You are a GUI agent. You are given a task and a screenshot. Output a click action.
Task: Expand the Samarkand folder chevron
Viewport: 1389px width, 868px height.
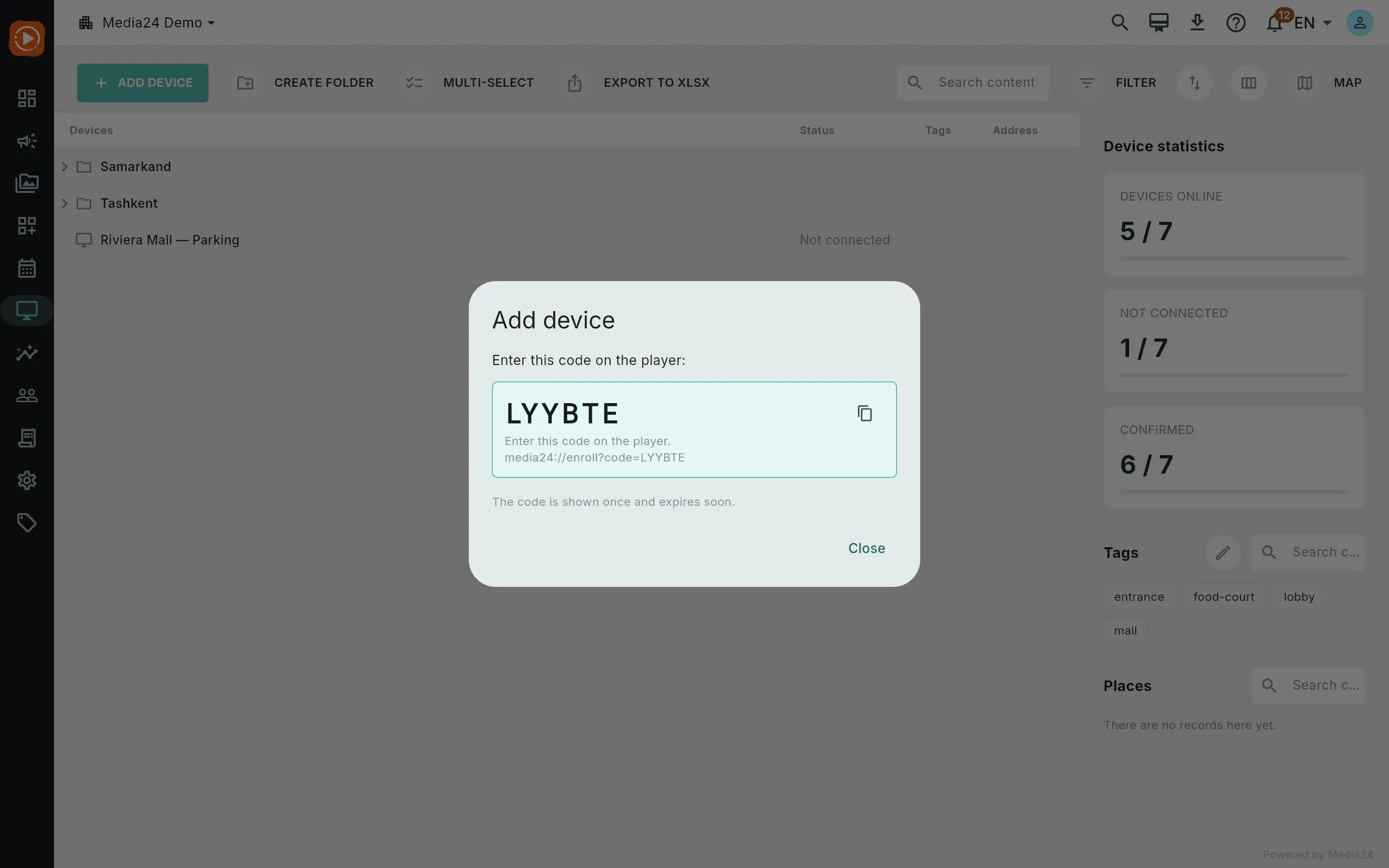coord(64,166)
